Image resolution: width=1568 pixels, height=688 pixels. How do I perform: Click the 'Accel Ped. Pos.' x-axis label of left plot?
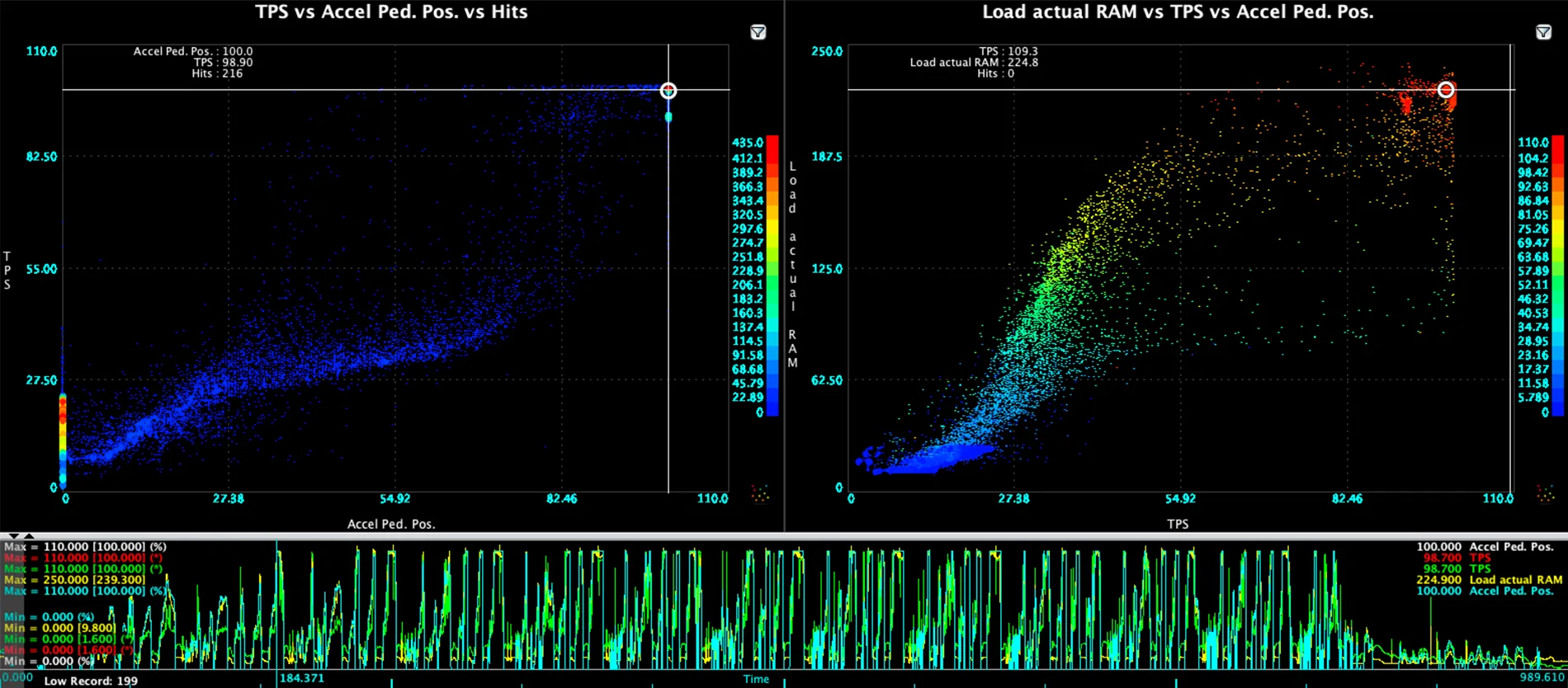click(391, 524)
